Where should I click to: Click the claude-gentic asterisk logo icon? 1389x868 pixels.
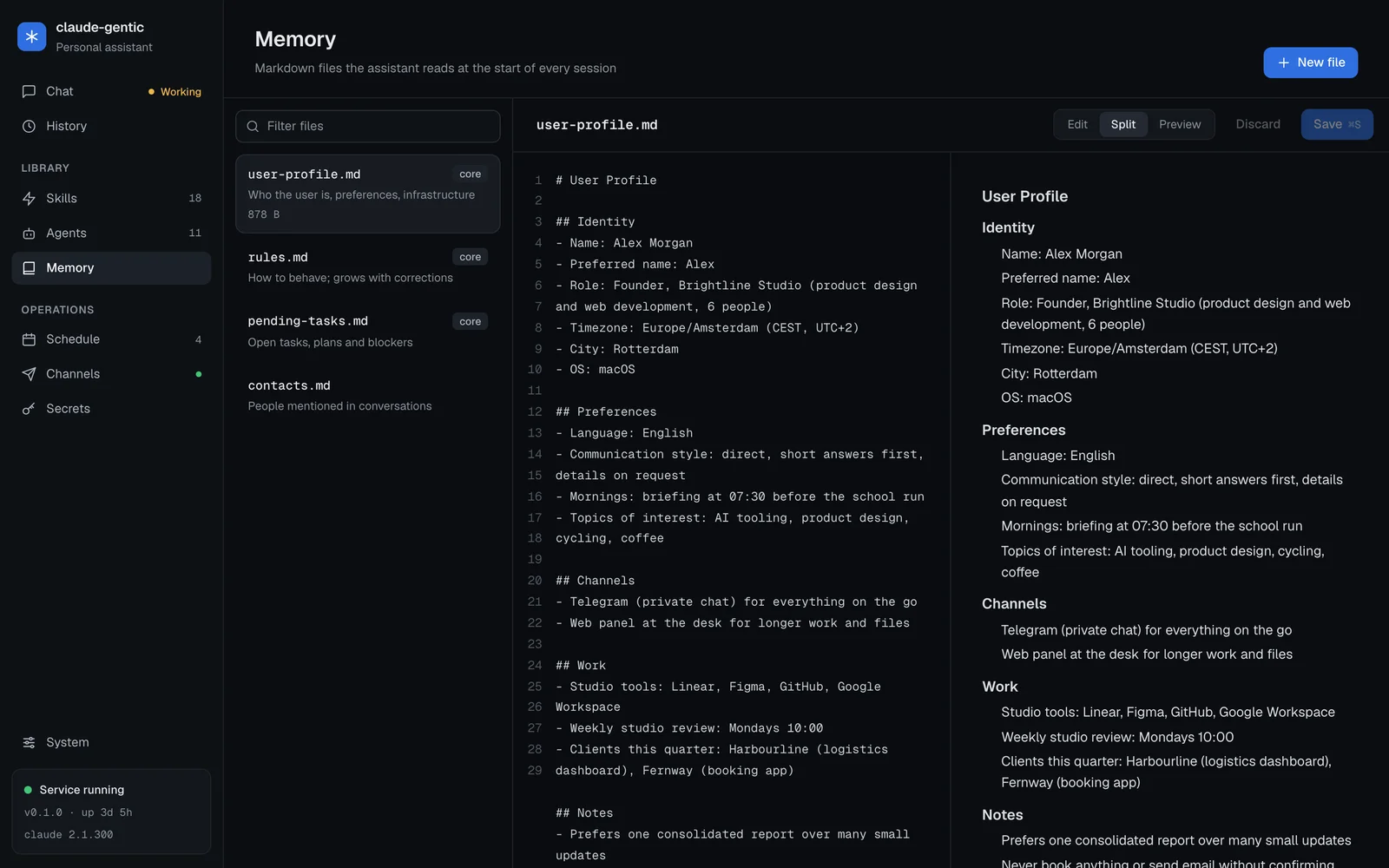click(x=31, y=36)
